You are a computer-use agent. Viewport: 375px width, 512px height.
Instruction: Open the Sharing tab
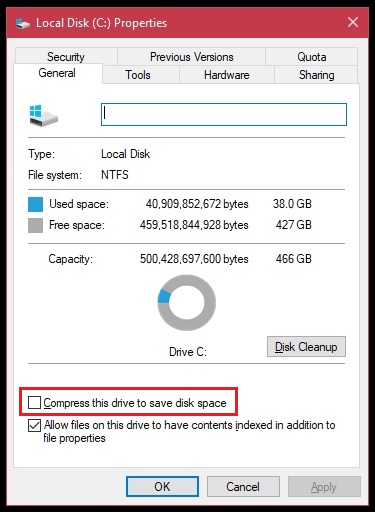click(x=316, y=75)
